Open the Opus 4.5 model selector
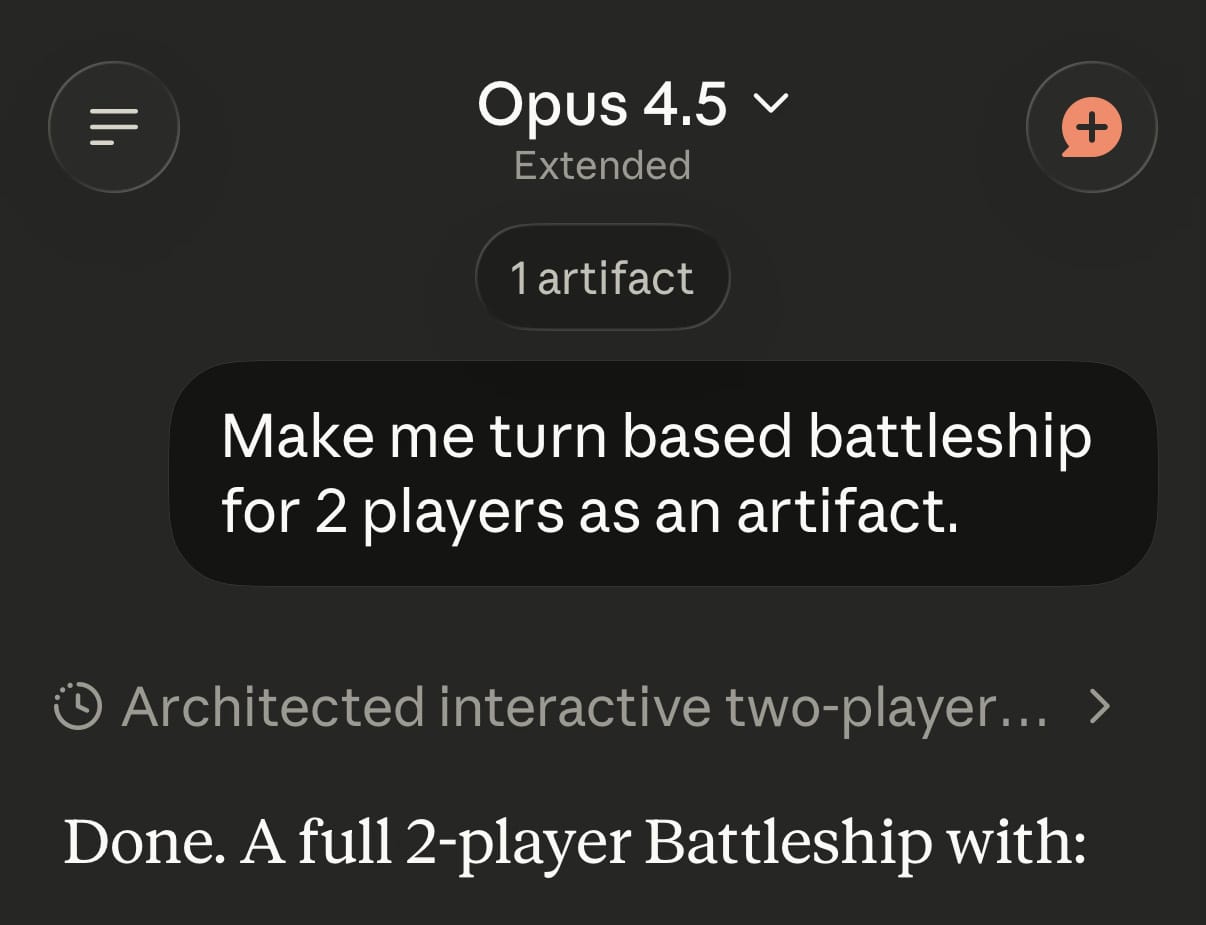The image size is (1206, 925). click(x=632, y=104)
